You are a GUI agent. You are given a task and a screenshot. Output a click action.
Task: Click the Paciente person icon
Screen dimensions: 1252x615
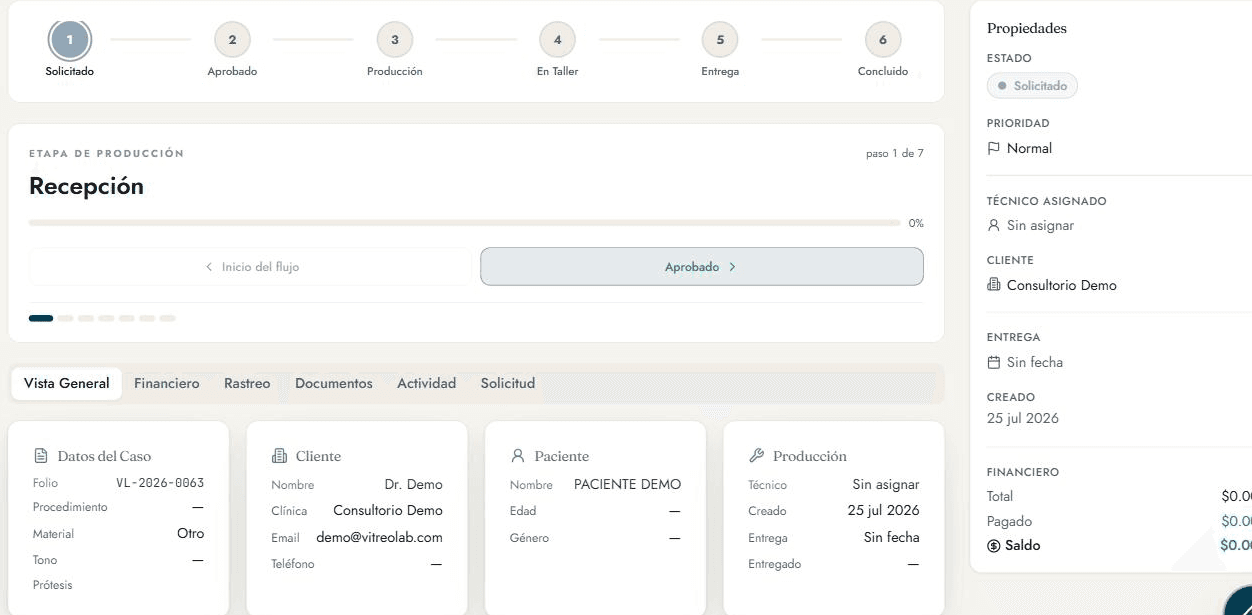518,456
